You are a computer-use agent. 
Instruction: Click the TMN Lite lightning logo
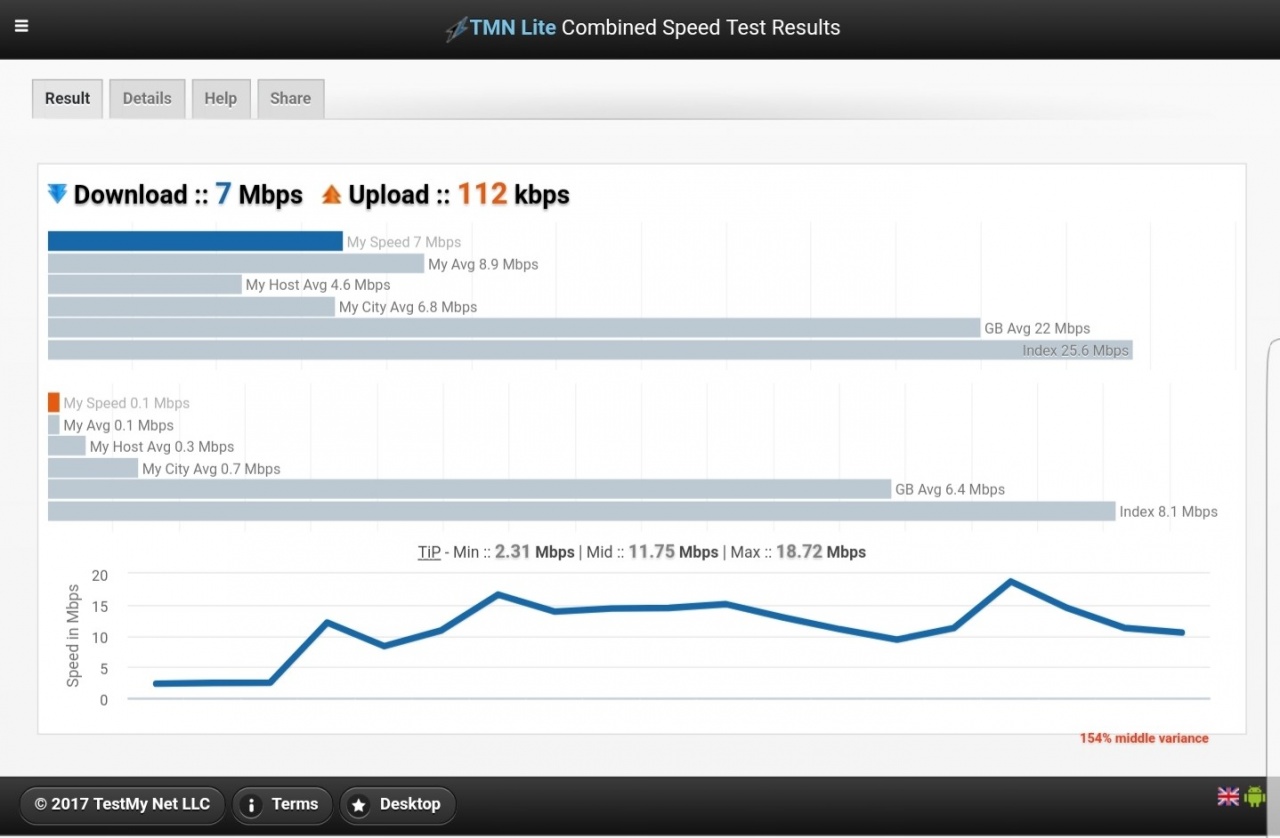(x=456, y=28)
